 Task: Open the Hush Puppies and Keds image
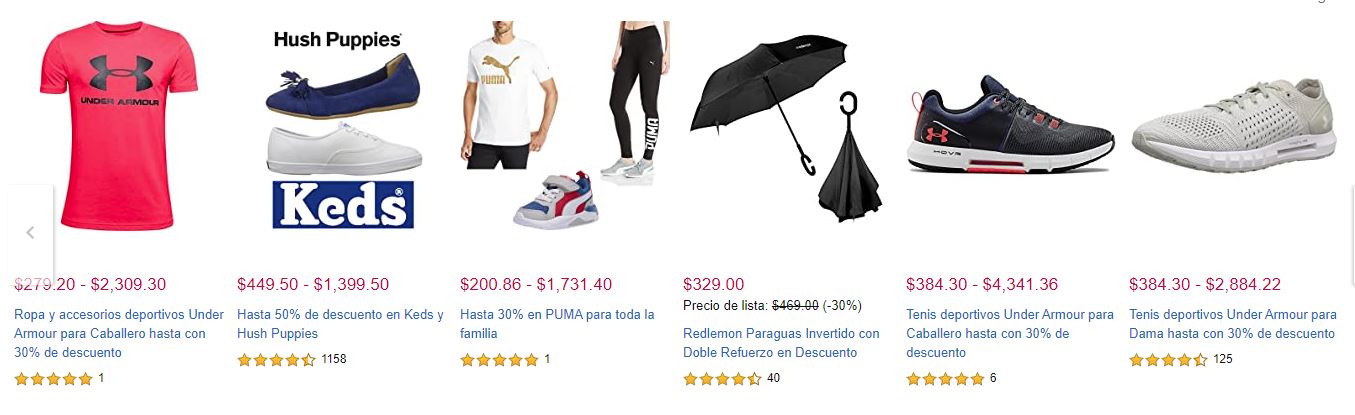(x=338, y=129)
